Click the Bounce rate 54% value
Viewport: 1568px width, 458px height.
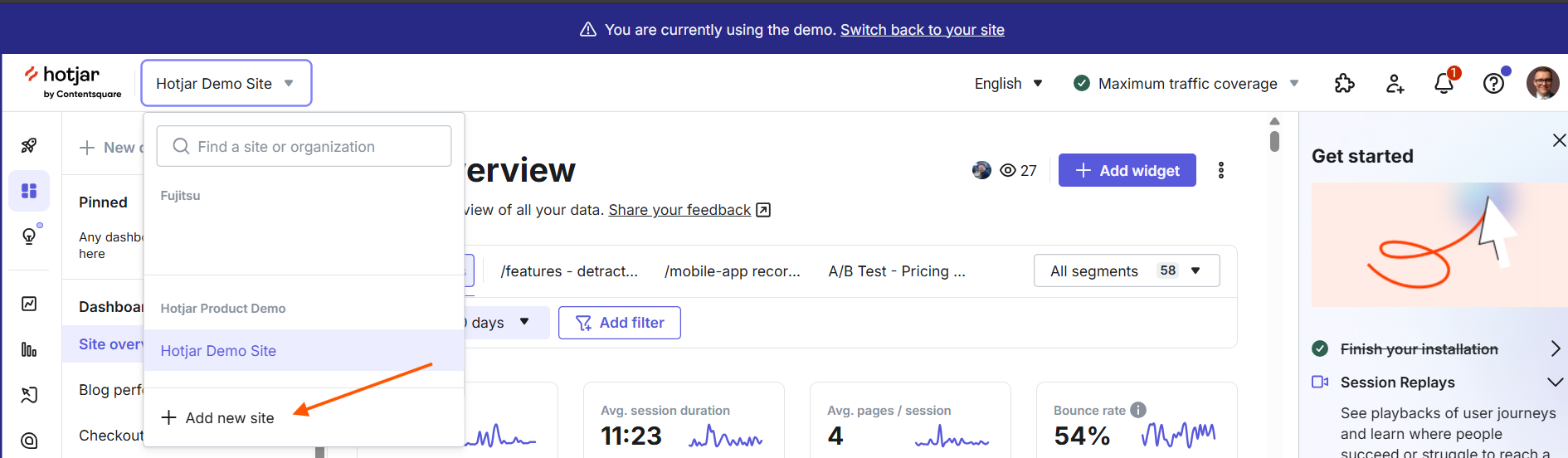pyautogui.click(x=1082, y=436)
